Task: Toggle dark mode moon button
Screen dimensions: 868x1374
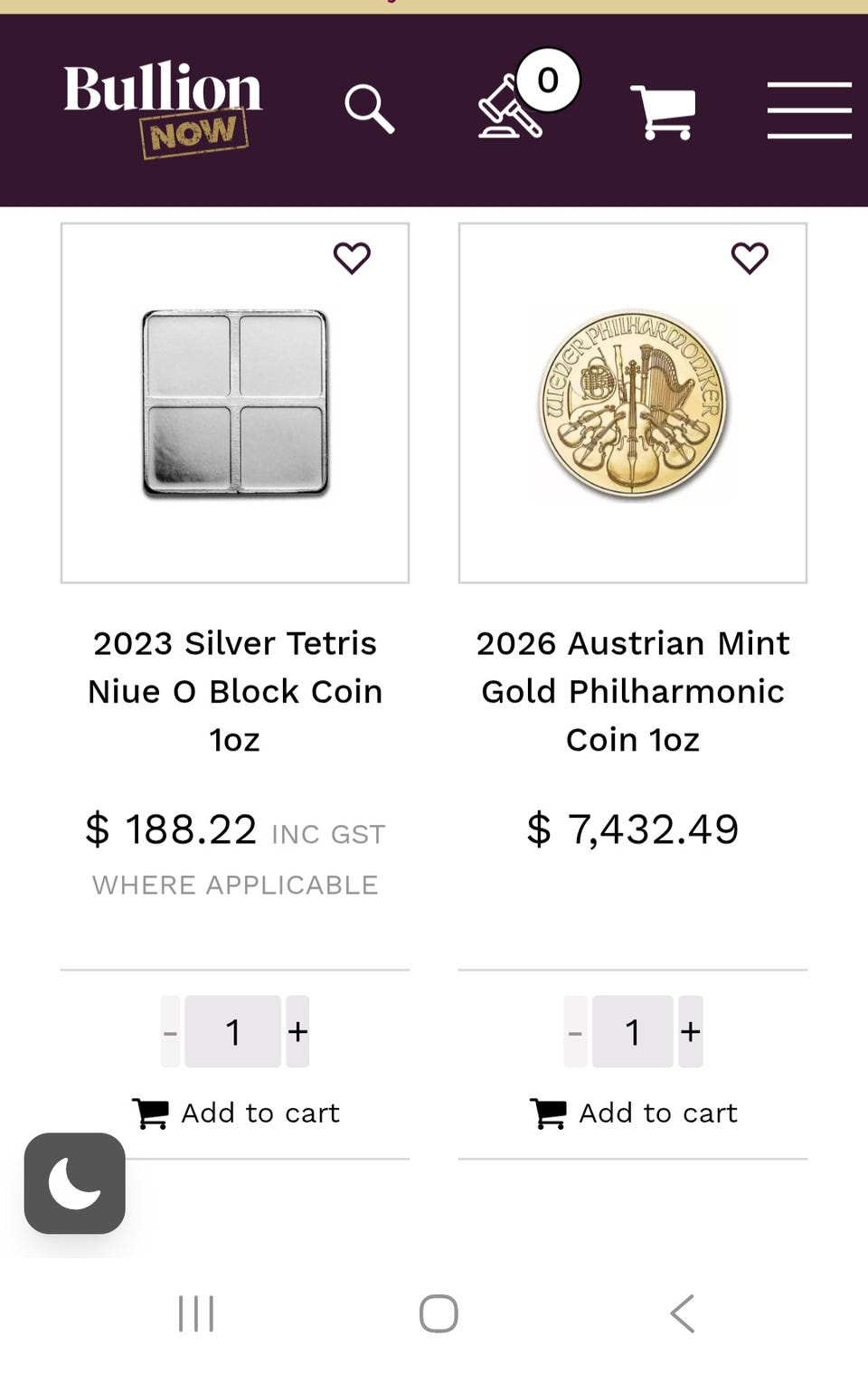Action: [75, 1183]
